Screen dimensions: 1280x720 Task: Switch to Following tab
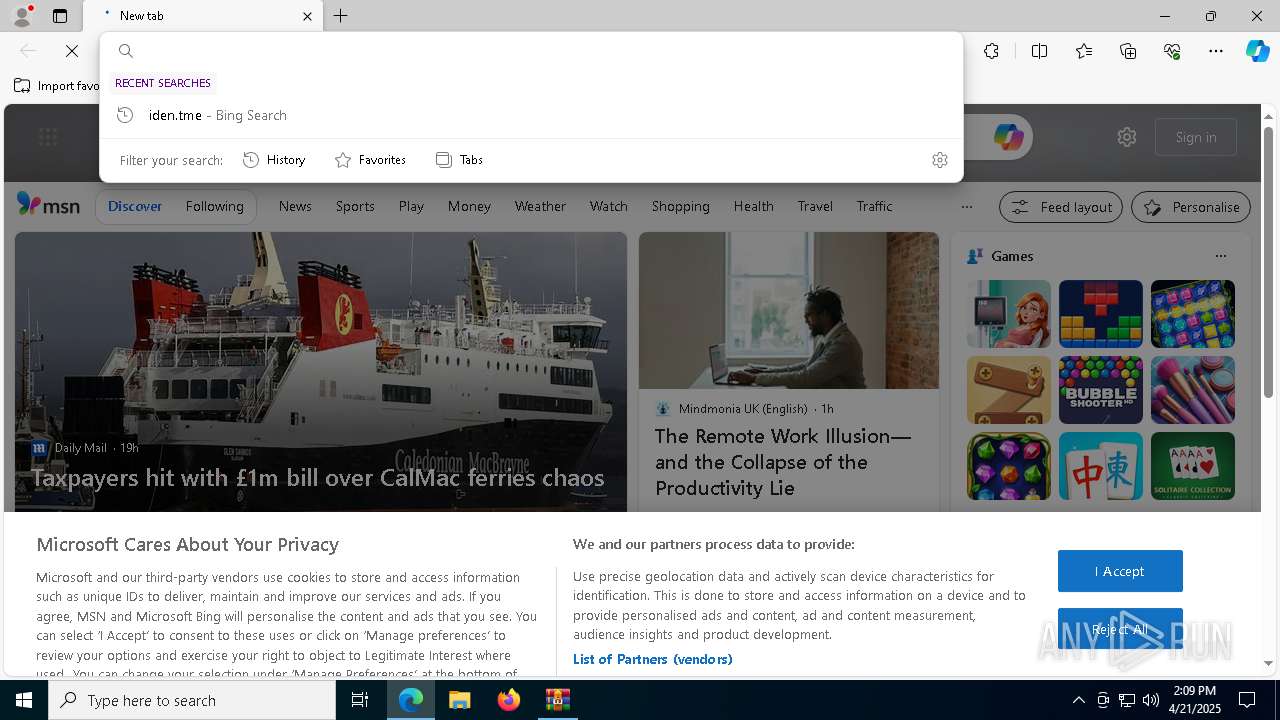(215, 206)
